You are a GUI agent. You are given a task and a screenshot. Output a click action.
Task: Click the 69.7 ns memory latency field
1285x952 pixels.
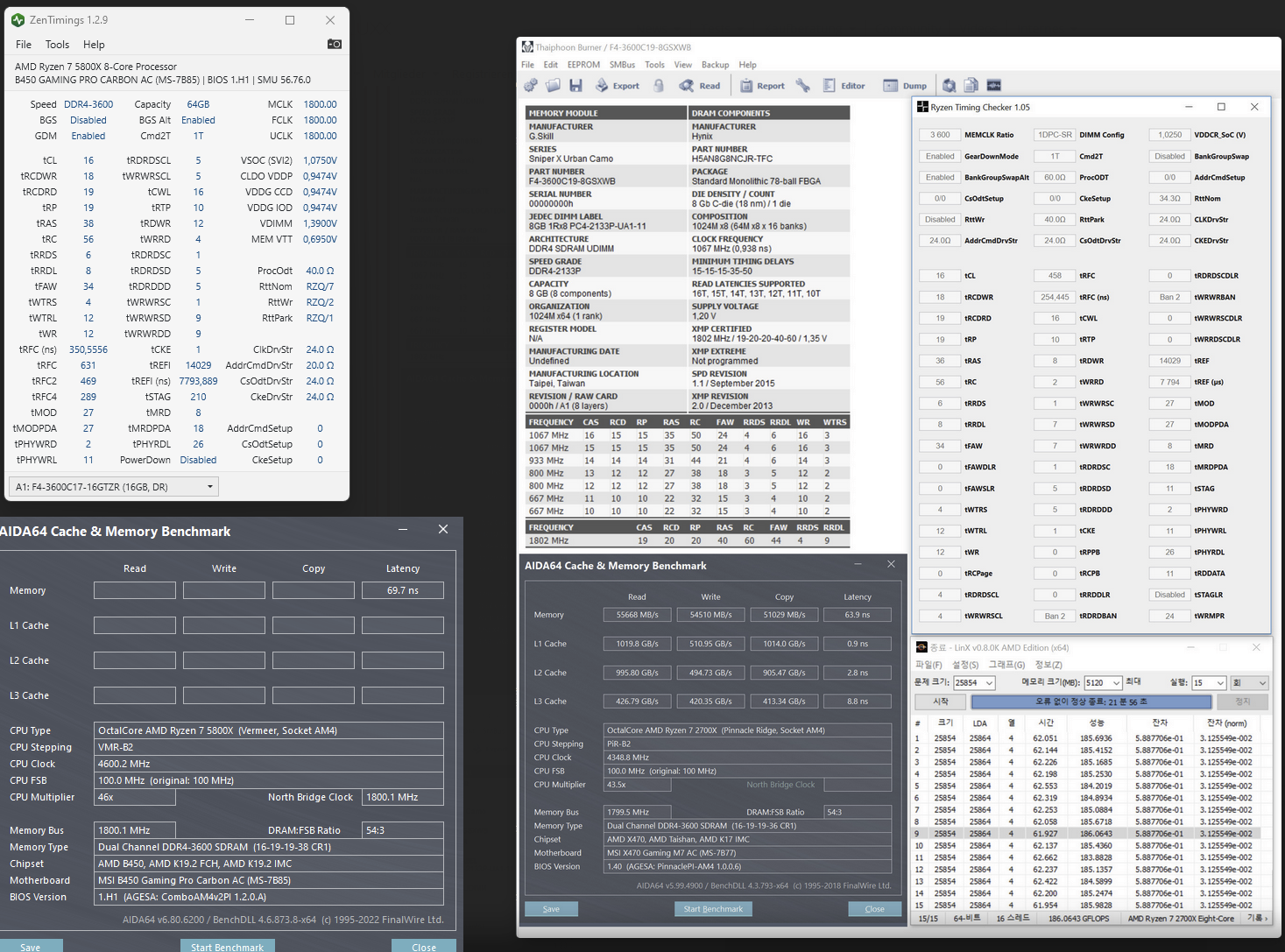point(403,590)
